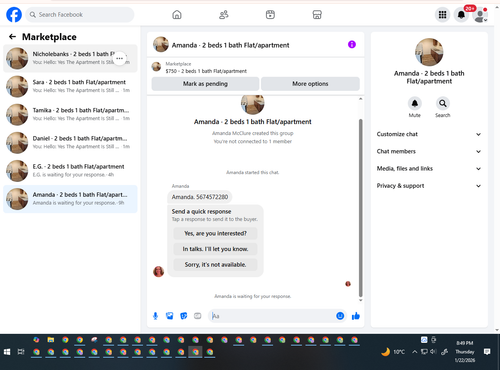
Task: Open the Windows notification center icon
Action: 487,352
